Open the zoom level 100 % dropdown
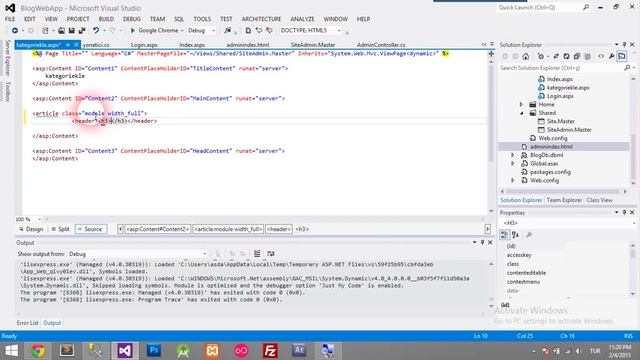The height and width of the screenshot is (360, 640). [39, 219]
